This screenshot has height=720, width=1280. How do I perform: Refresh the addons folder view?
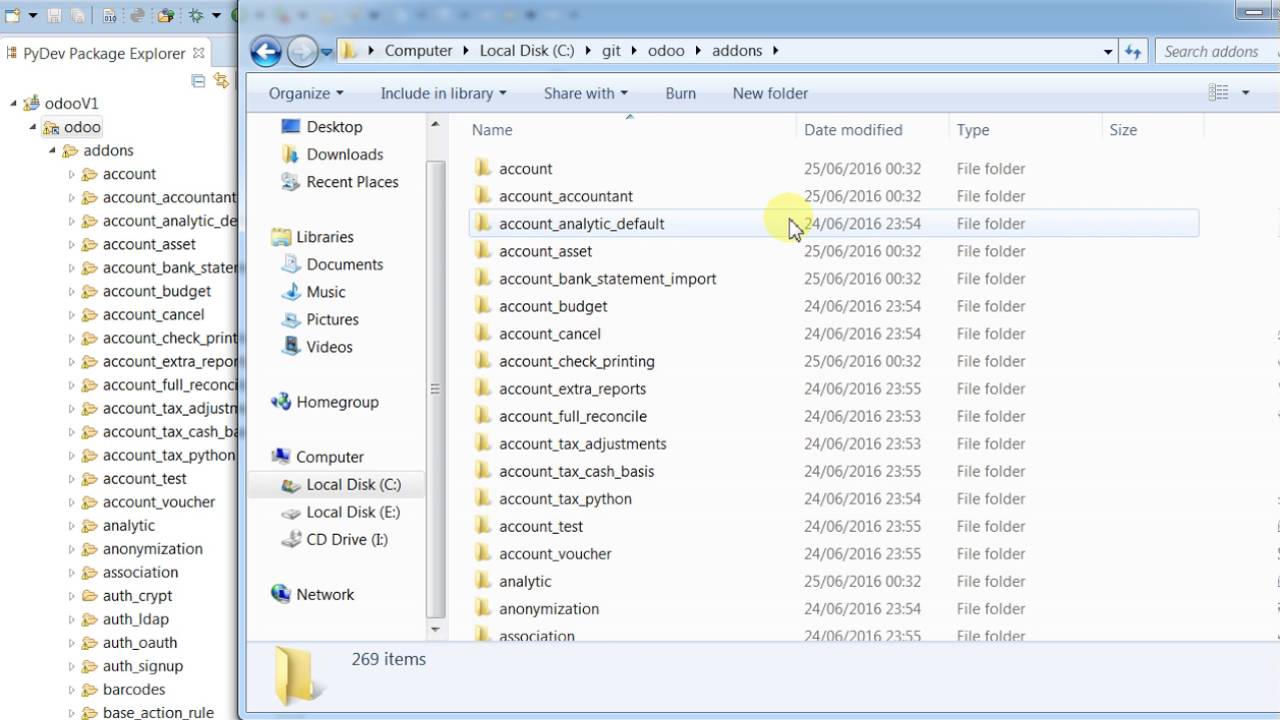click(1133, 51)
